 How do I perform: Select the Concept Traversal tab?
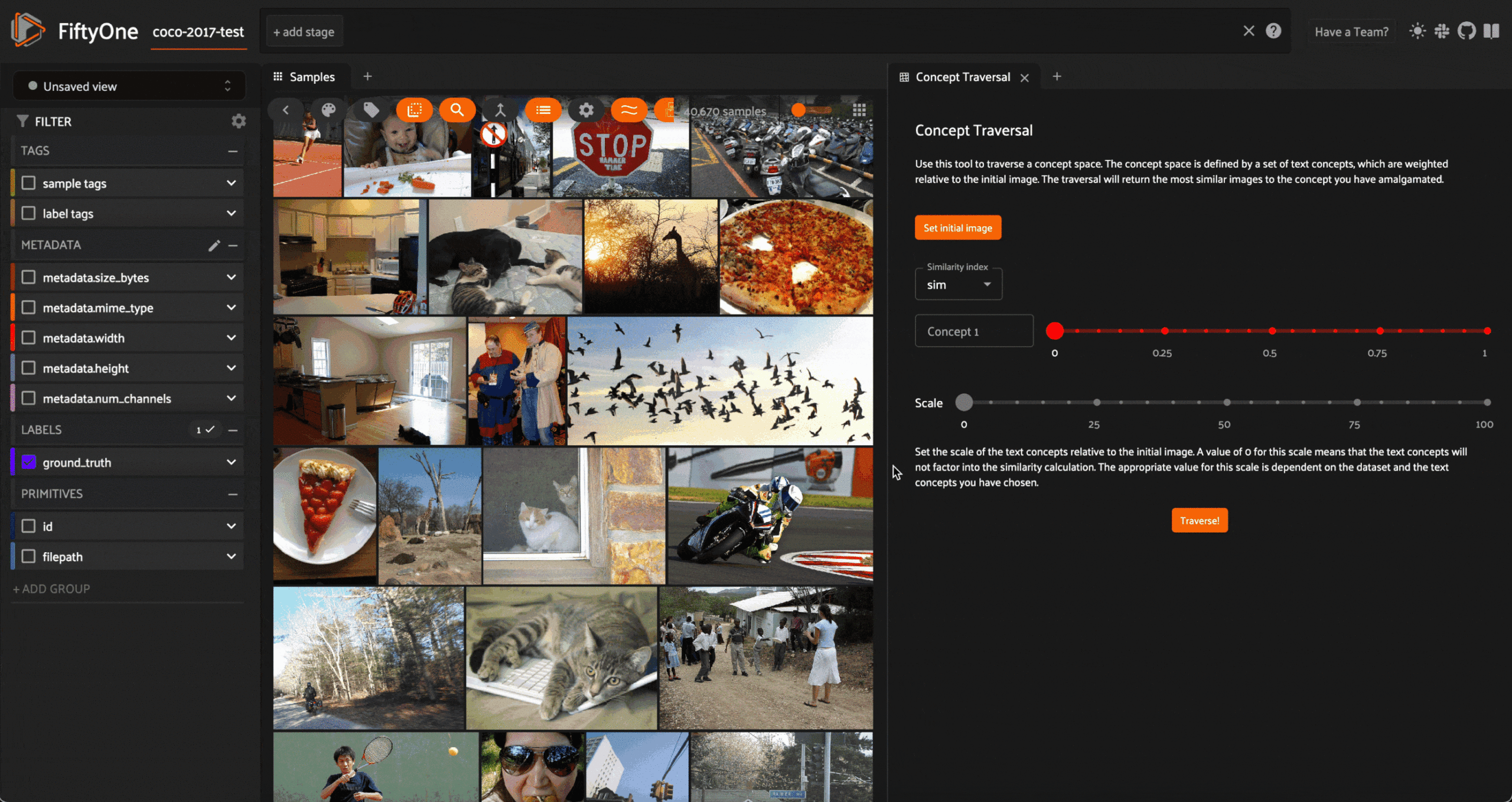[962, 77]
